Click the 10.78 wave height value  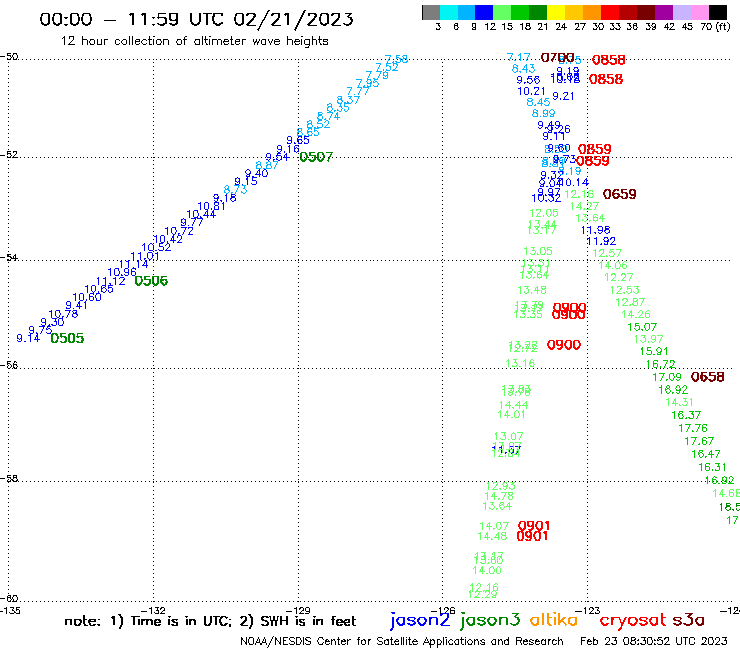(x=63, y=314)
